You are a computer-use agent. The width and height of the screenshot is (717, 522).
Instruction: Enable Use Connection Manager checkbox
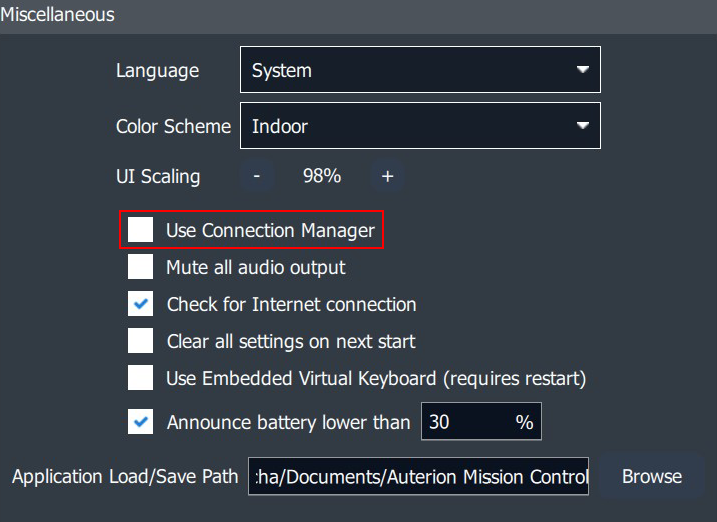tap(141, 230)
